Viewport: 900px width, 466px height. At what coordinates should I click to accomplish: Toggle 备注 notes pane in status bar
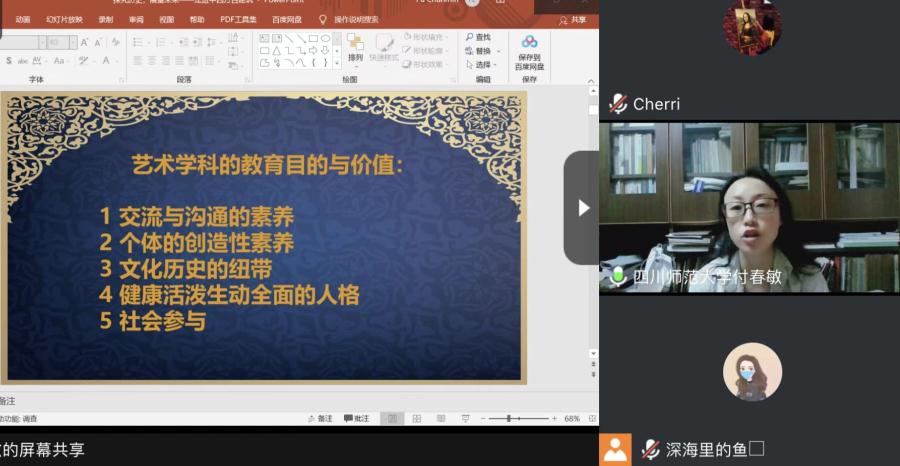(x=320, y=418)
